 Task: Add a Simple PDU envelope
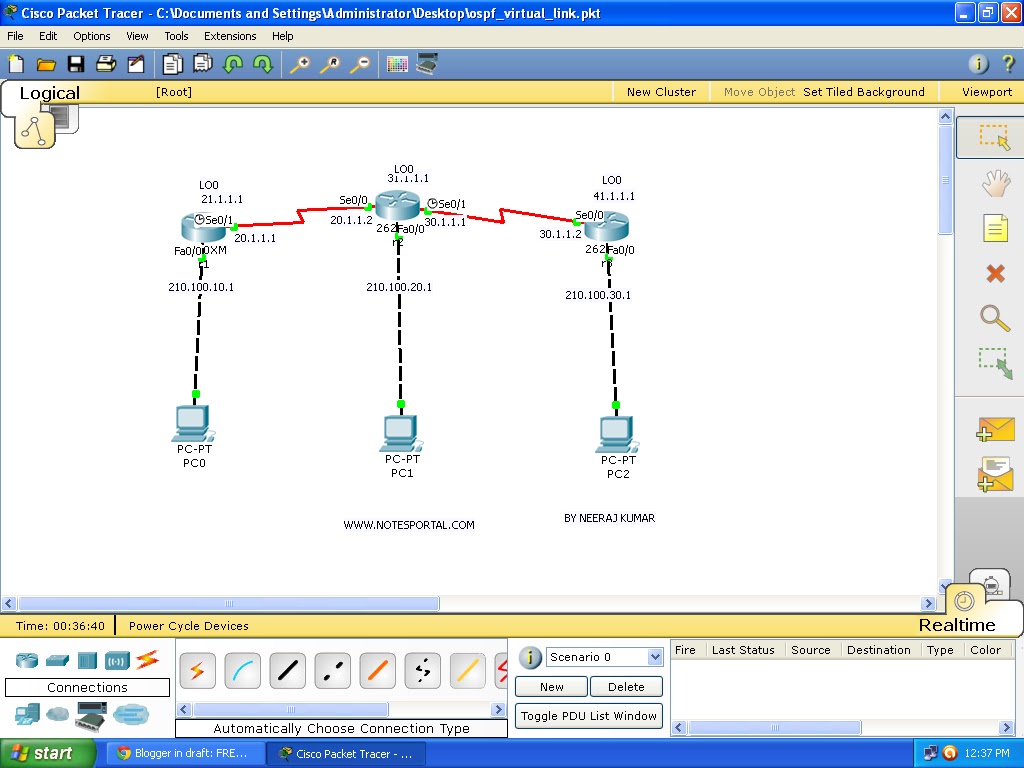click(x=995, y=430)
